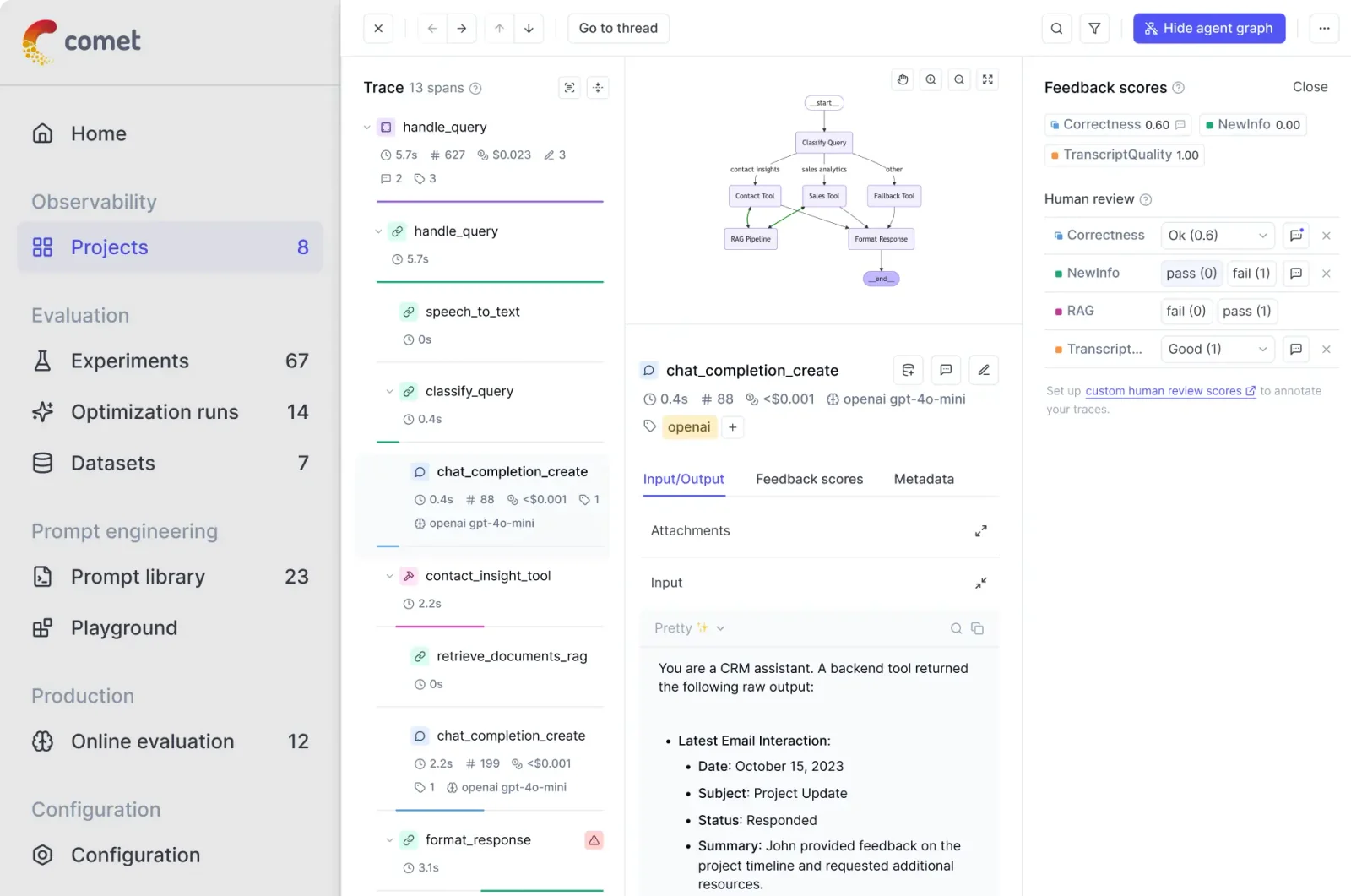This screenshot has height=896, width=1351.
Task: Open the Pretty format dropdown
Action: (689, 628)
